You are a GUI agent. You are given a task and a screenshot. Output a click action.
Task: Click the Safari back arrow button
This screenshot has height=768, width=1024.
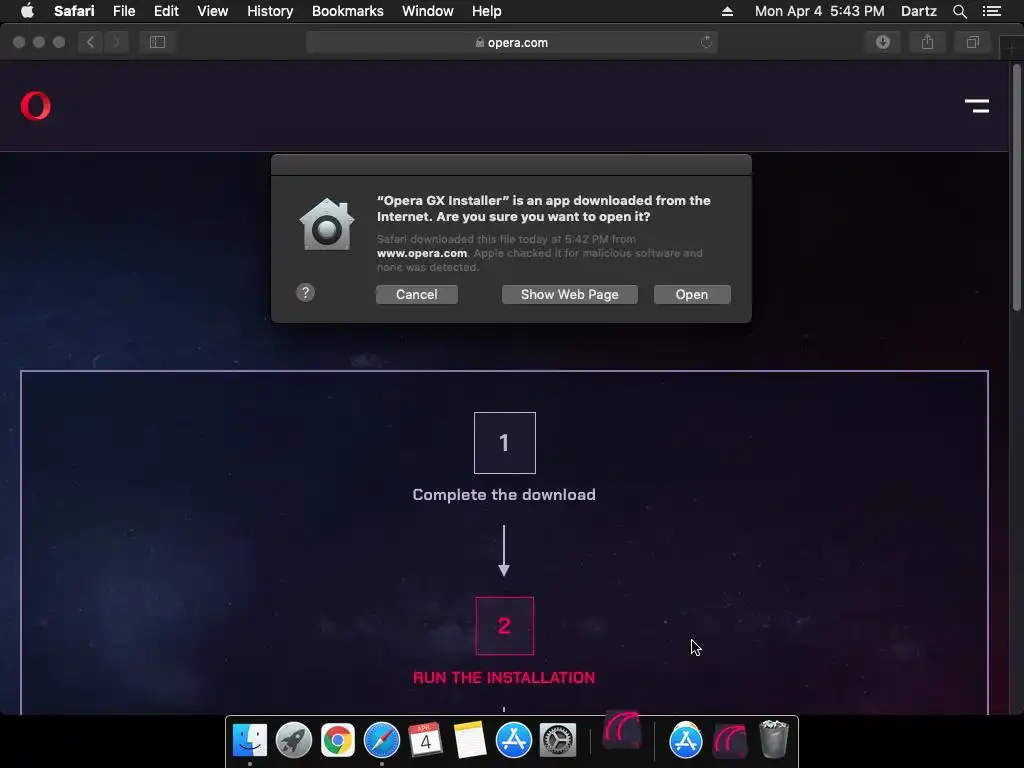click(91, 42)
